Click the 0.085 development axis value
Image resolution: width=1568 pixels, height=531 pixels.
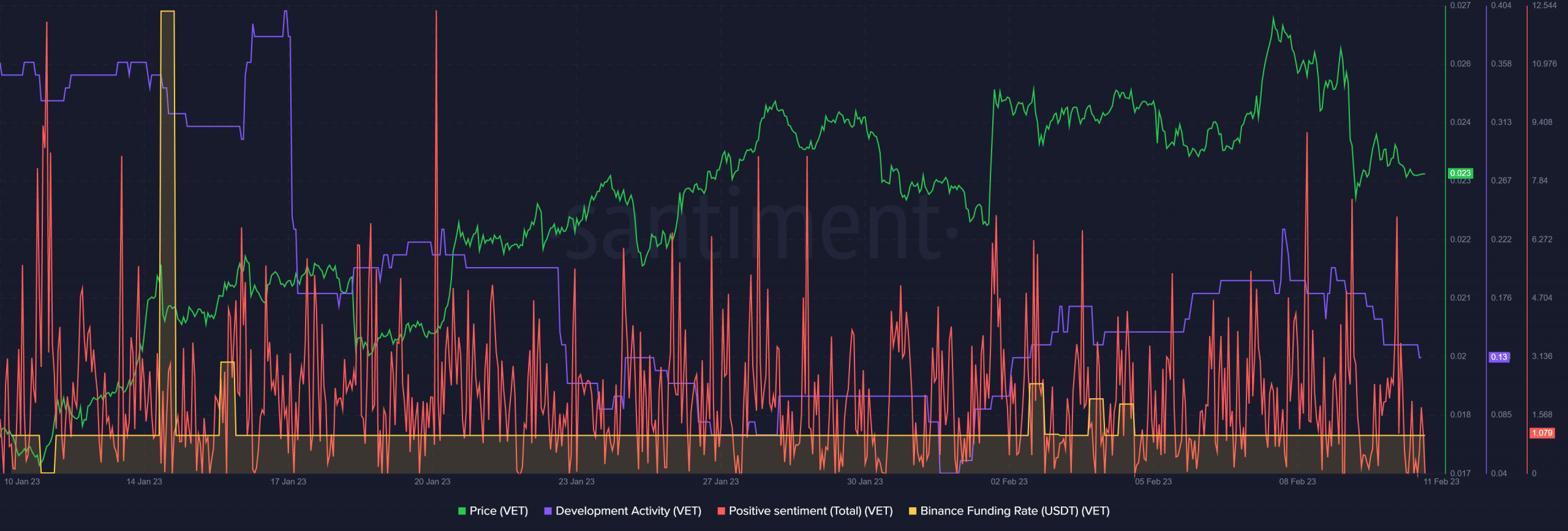pyautogui.click(x=1501, y=415)
